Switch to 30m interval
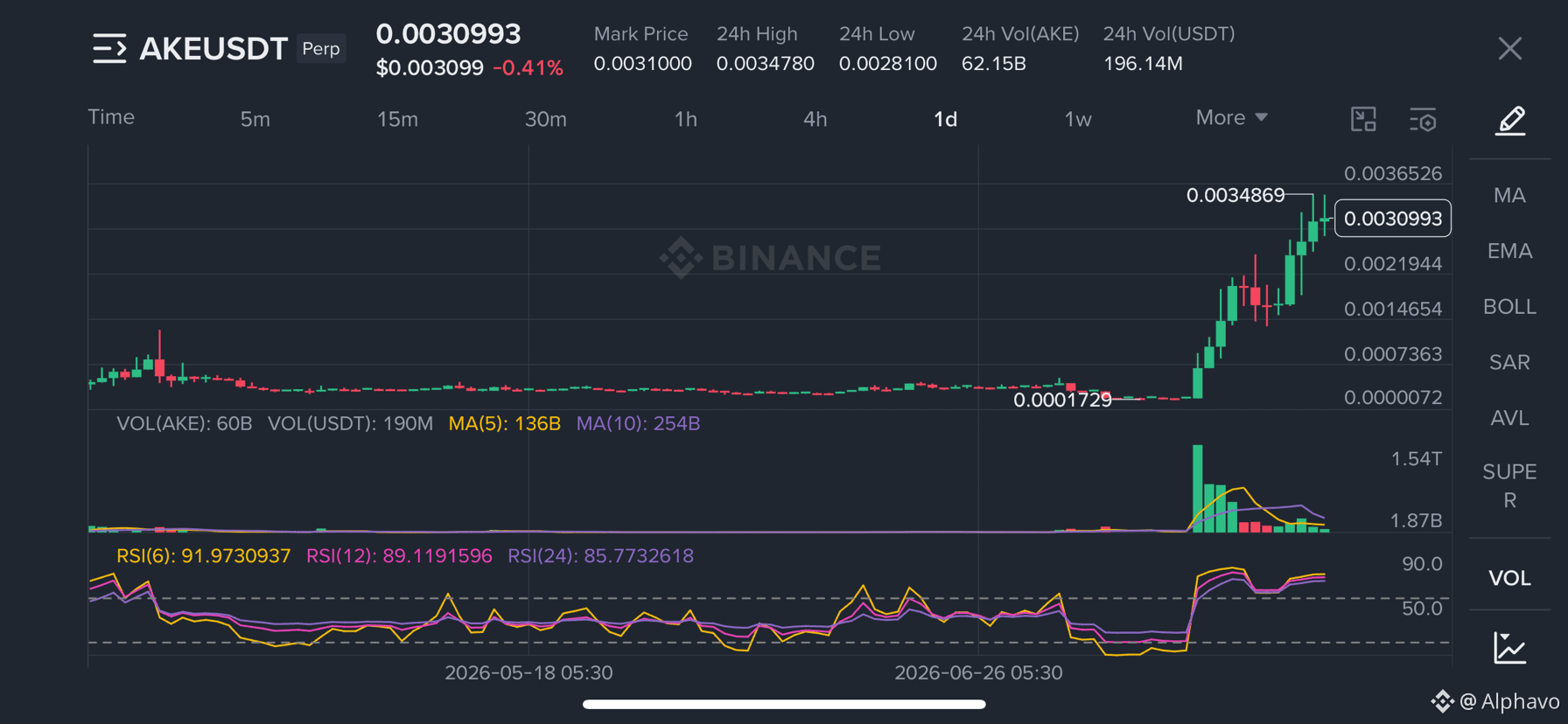Image resolution: width=1568 pixels, height=724 pixels. (545, 119)
